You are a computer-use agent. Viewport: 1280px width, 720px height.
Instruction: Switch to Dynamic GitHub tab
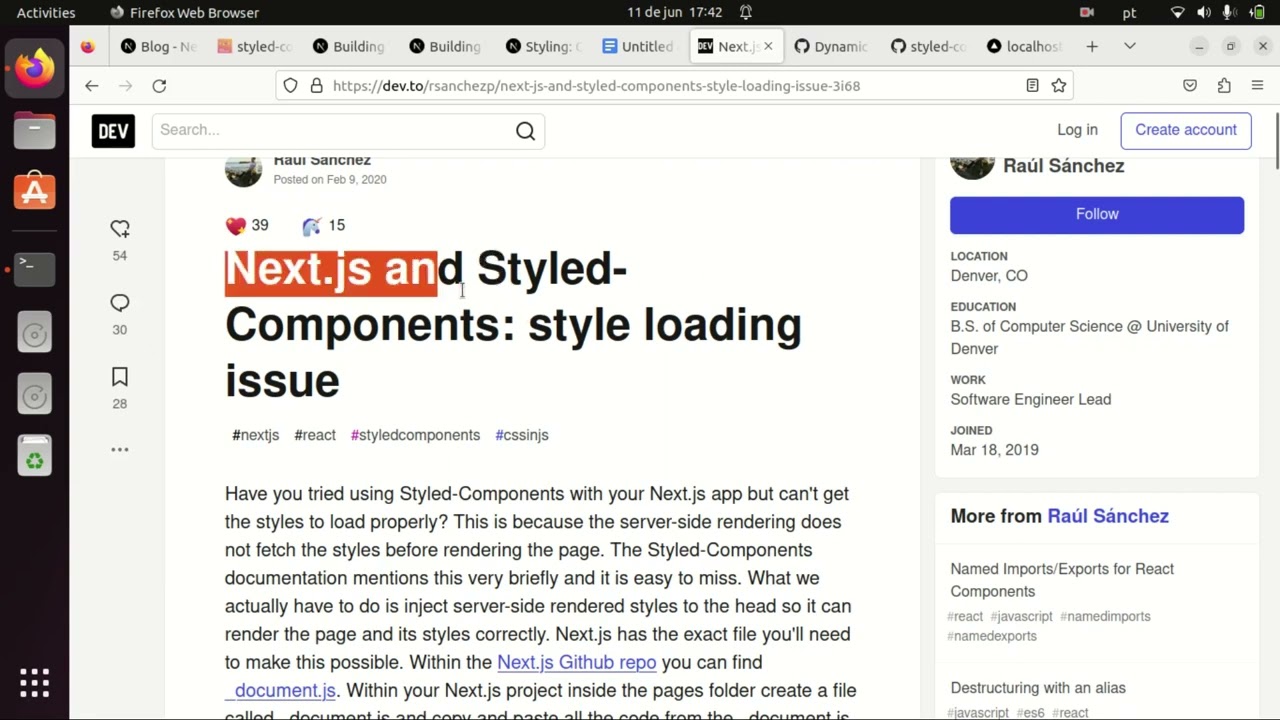coord(831,46)
